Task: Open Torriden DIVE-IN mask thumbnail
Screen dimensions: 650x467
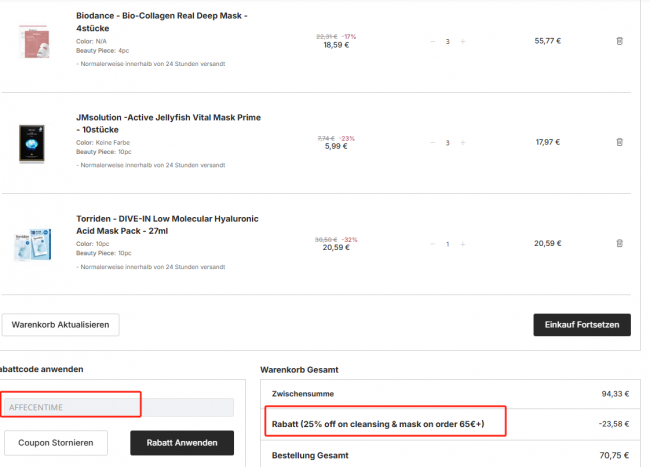Action: tap(33, 244)
